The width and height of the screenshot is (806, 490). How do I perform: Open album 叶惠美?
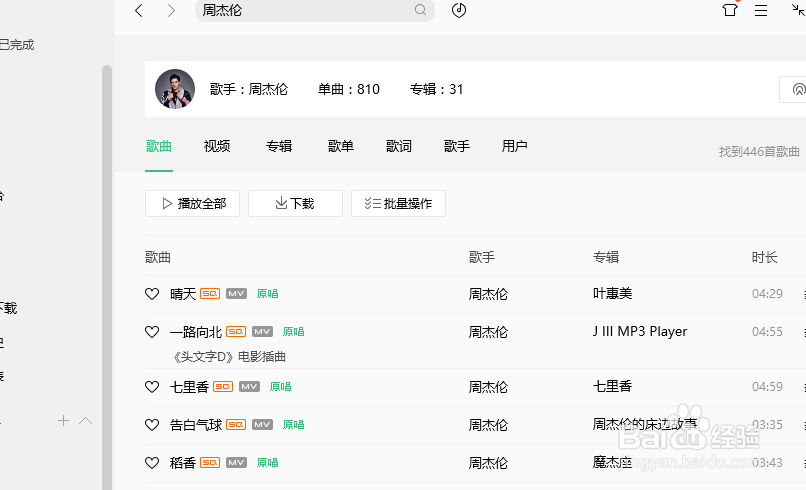tap(612, 294)
